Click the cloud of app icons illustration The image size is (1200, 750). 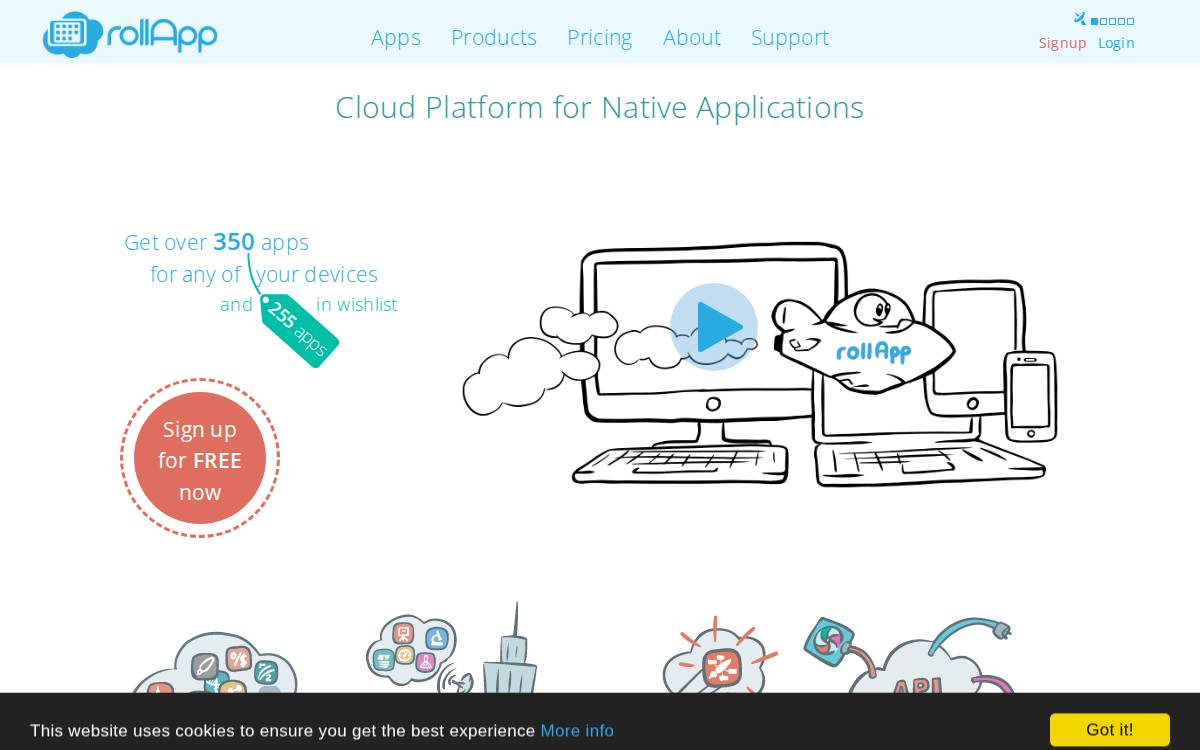click(x=213, y=662)
